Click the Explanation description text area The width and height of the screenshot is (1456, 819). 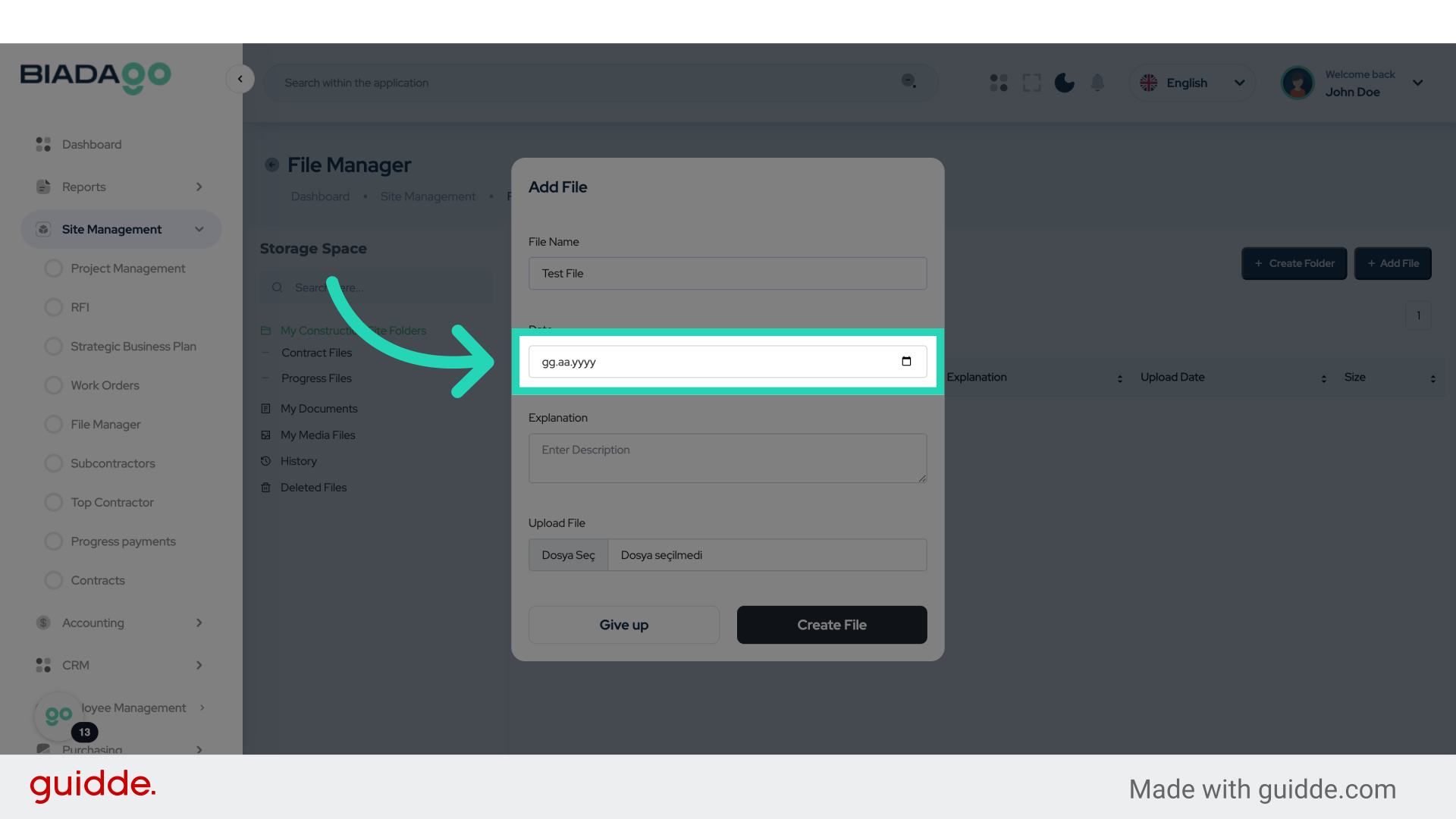tap(727, 458)
